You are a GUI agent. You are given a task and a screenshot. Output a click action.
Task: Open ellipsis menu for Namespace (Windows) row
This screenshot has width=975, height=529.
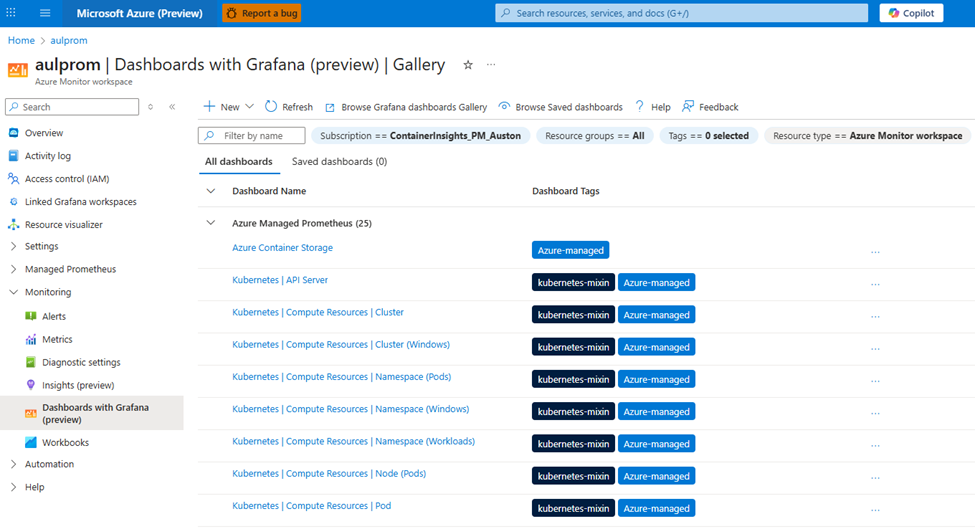pos(875,413)
